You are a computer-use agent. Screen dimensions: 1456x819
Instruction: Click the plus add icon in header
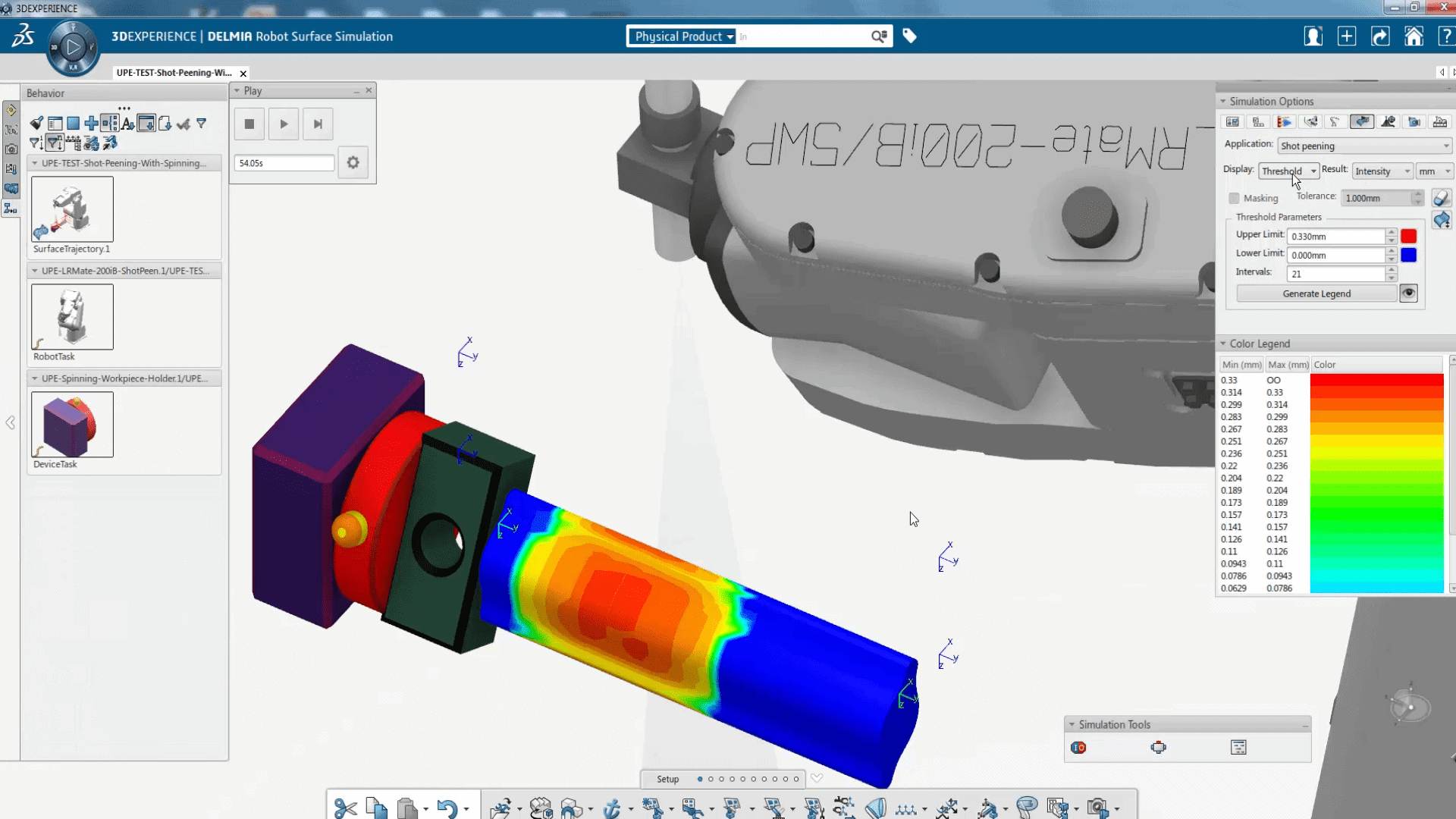(1347, 36)
